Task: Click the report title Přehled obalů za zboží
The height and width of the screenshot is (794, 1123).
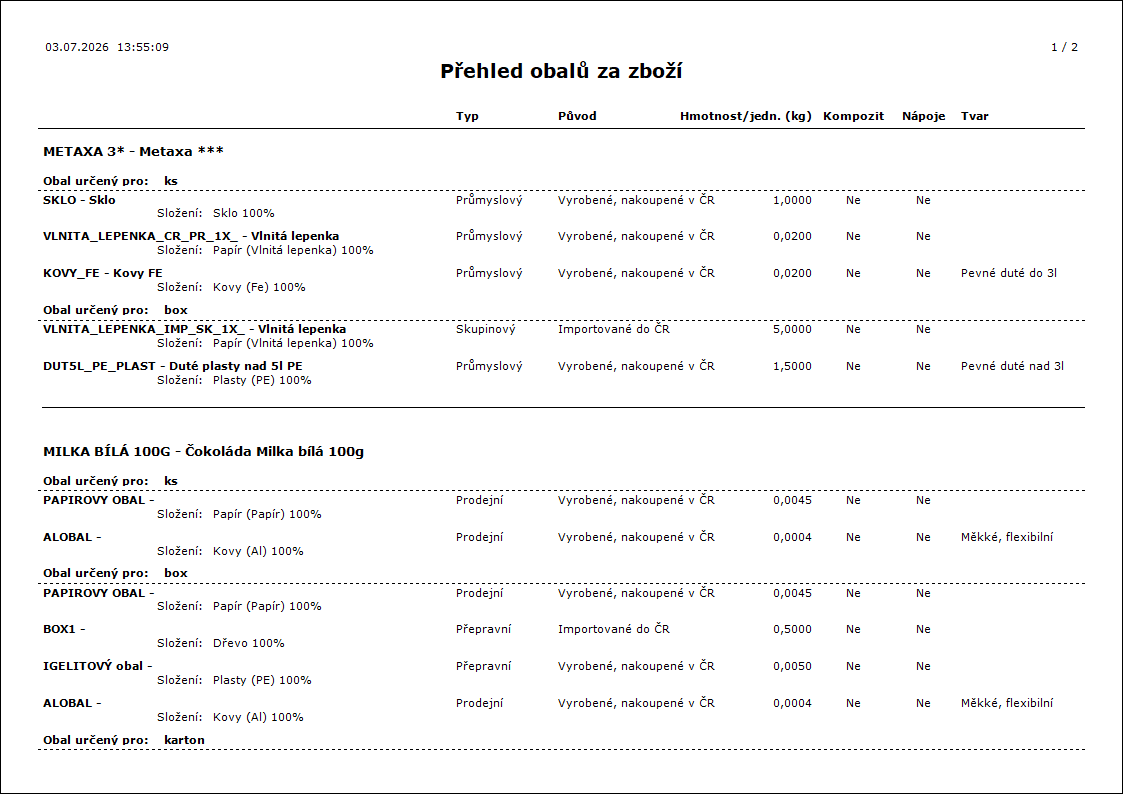Action: click(561, 72)
